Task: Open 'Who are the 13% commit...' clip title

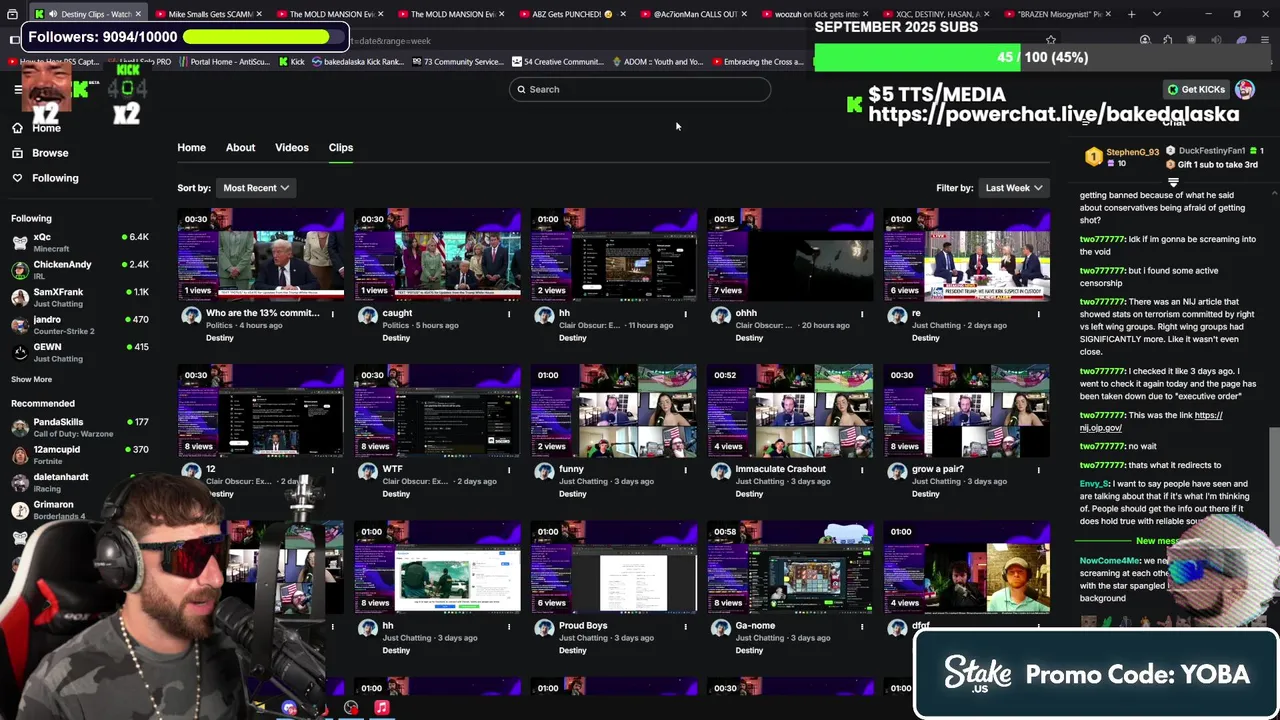Action: pos(263,313)
